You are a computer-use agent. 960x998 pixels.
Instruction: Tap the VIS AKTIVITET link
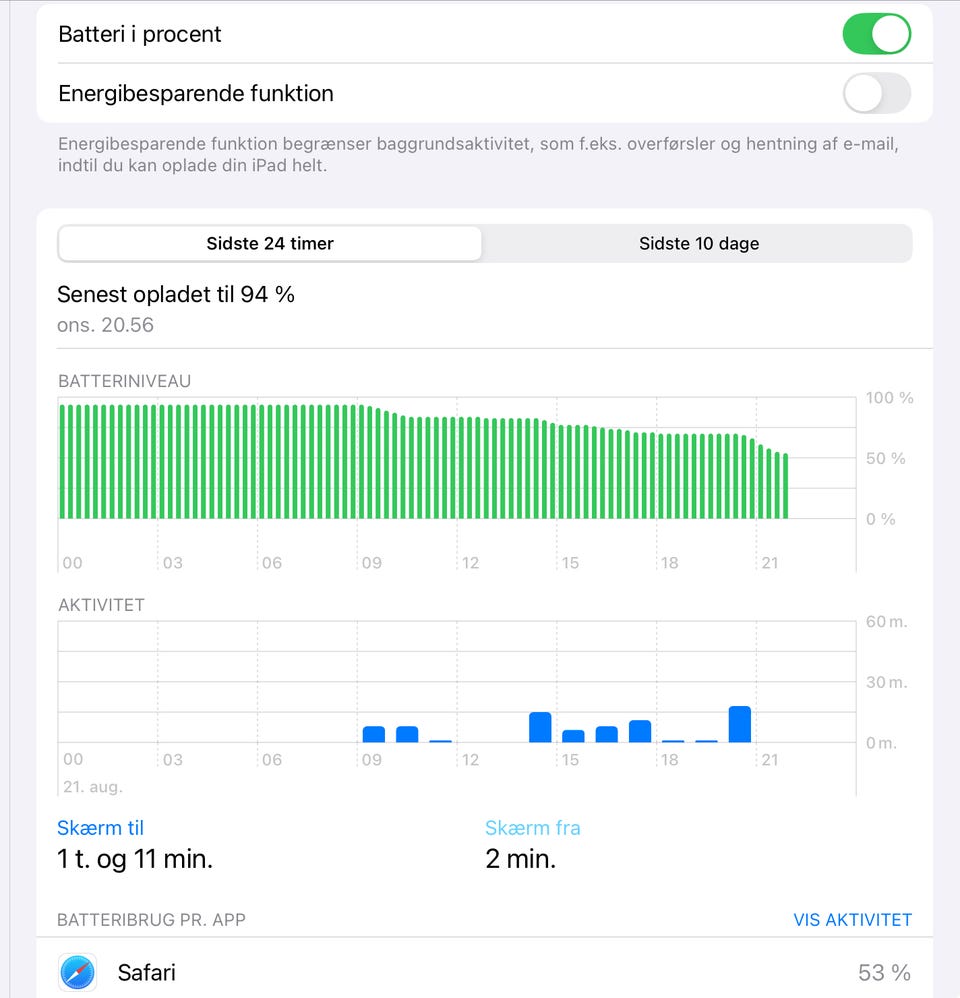point(852,920)
